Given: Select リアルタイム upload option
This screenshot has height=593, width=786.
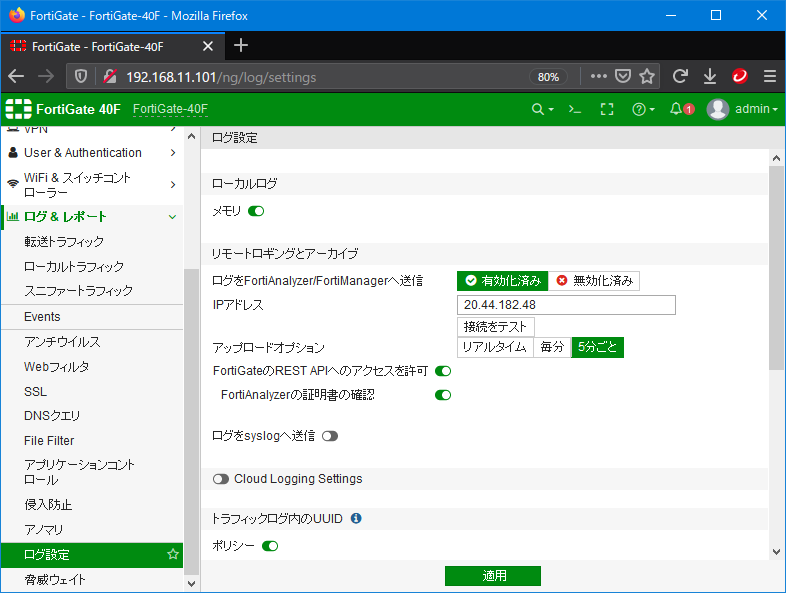Looking at the screenshot, I should (494, 347).
